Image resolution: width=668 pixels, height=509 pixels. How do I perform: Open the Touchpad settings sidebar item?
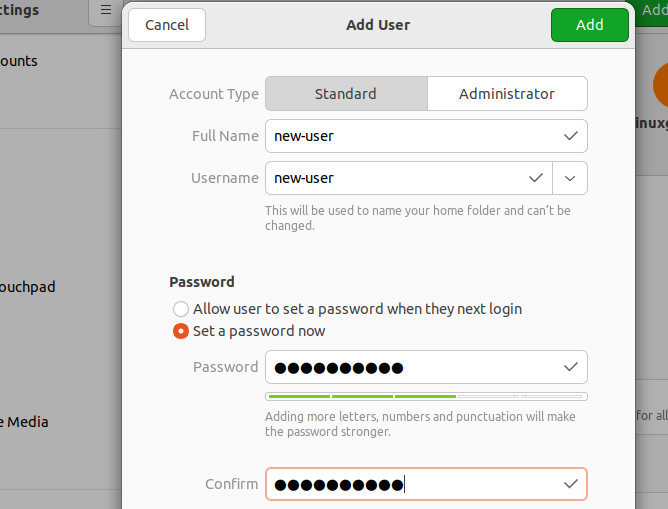point(28,287)
